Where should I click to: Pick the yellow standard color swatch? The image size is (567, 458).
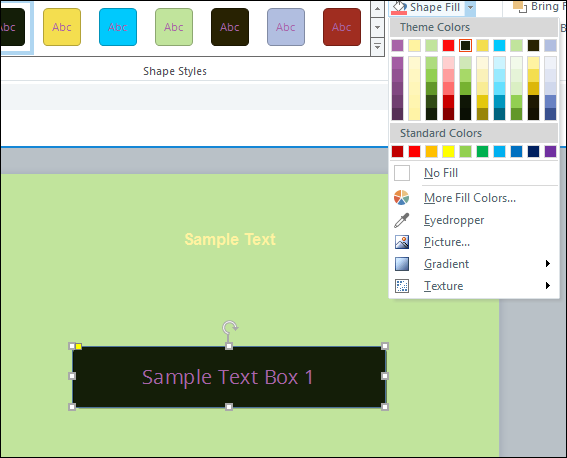pyautogui.click(x=448, y=151)
